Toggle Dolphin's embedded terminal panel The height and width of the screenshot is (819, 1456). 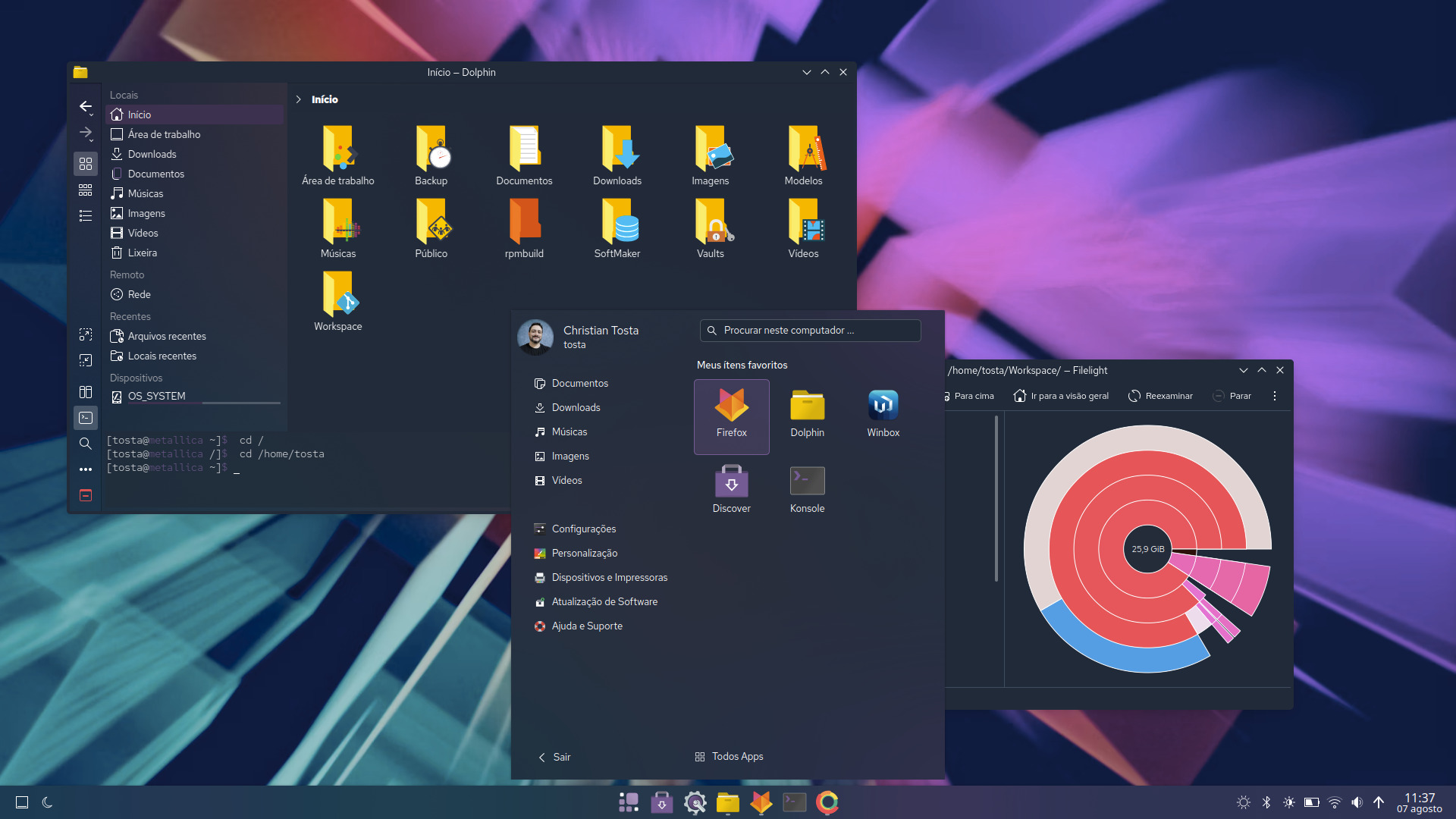tap(86, 418)
